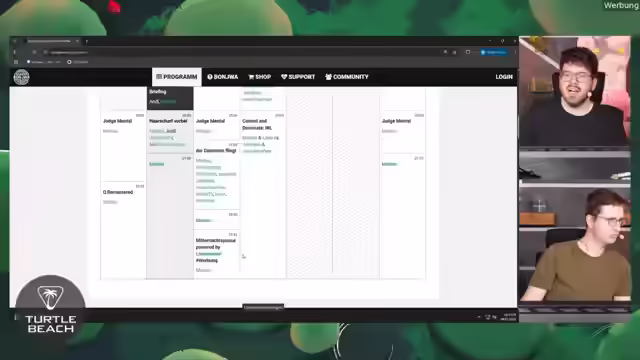Open the browser apps grid in bookmarks bar

[16, 62]
